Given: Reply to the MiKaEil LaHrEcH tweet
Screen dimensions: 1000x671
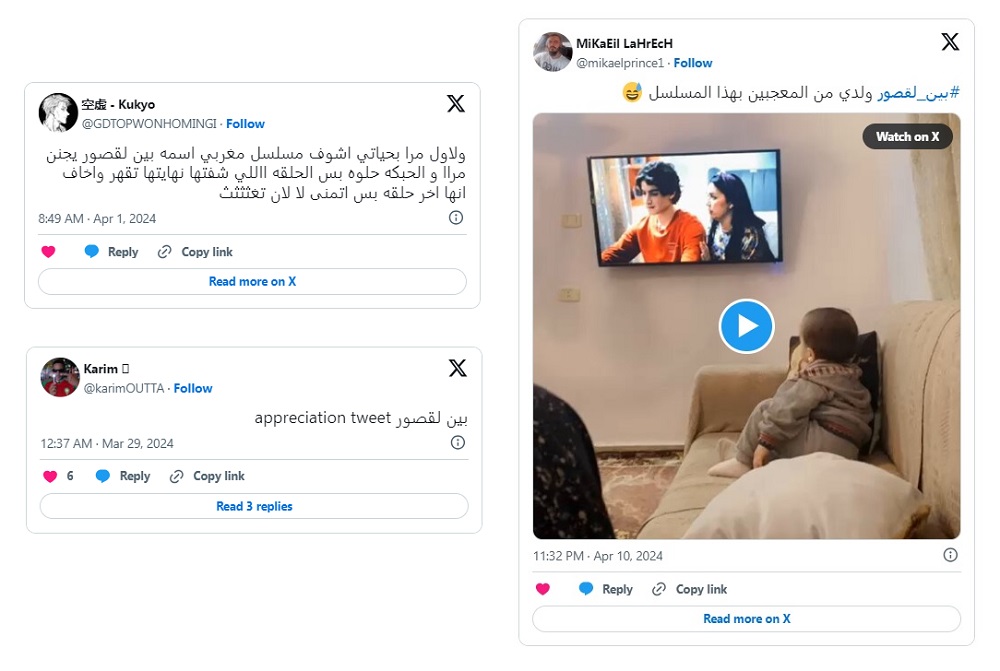Looking at the screenshot, I should pos(605,589).
